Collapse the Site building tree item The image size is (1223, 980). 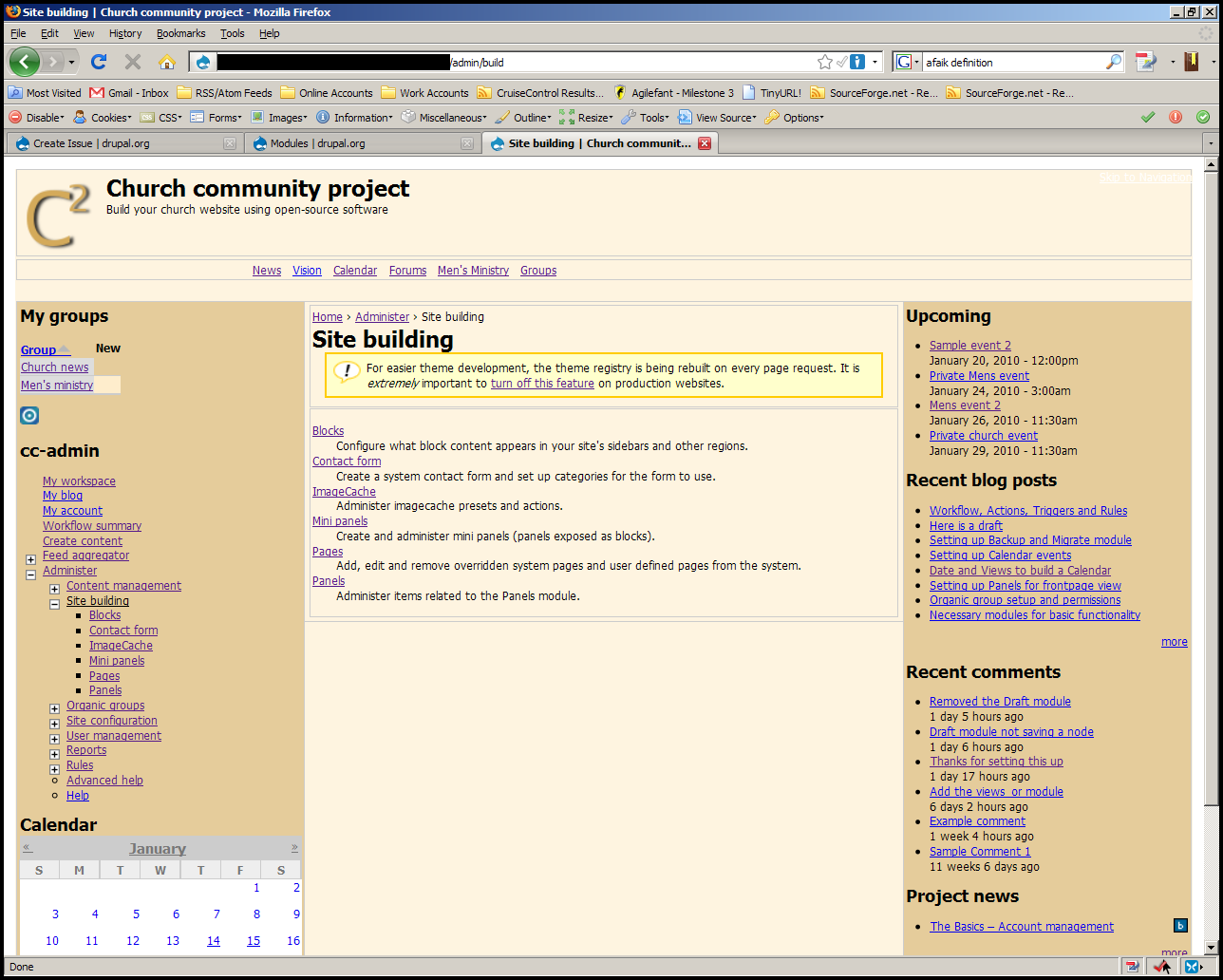click(x=54, y=604)
